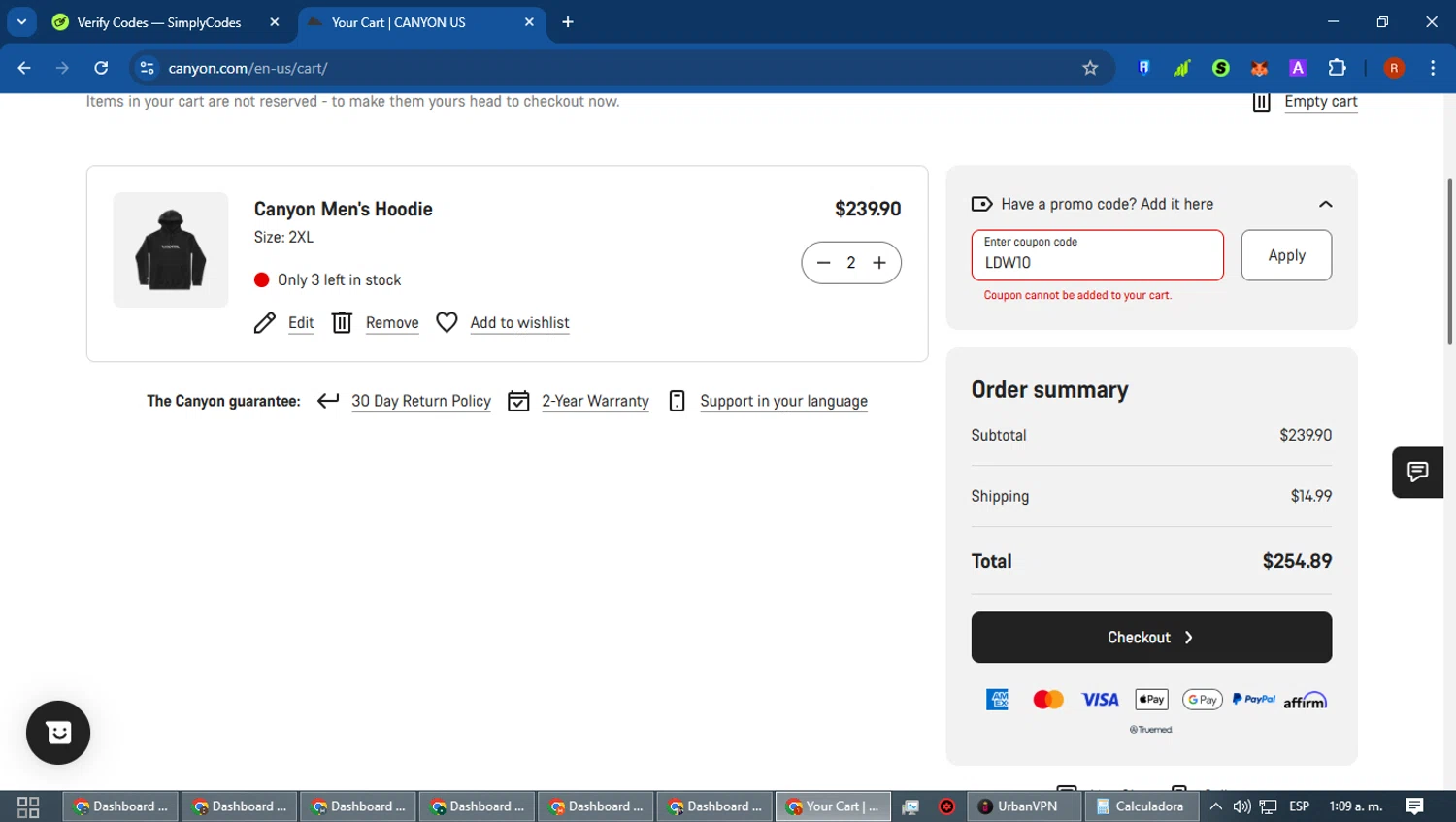
Task: Click the Canyon Men's Hoodie title
Action: (343, 209)
